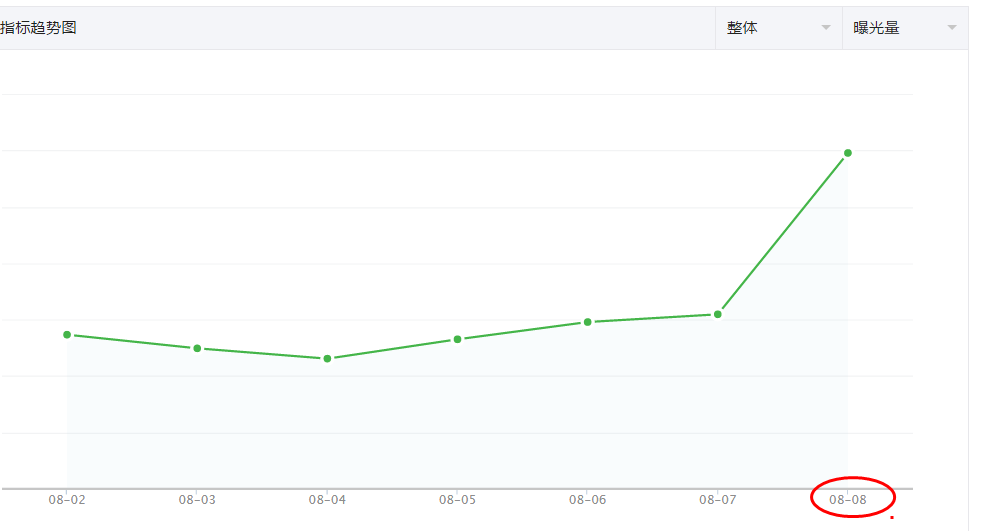The width and height of the screenshot is (995, 531).
Task: Click the 08-04 x-axis date label
Action: click(x=327, y=499)
